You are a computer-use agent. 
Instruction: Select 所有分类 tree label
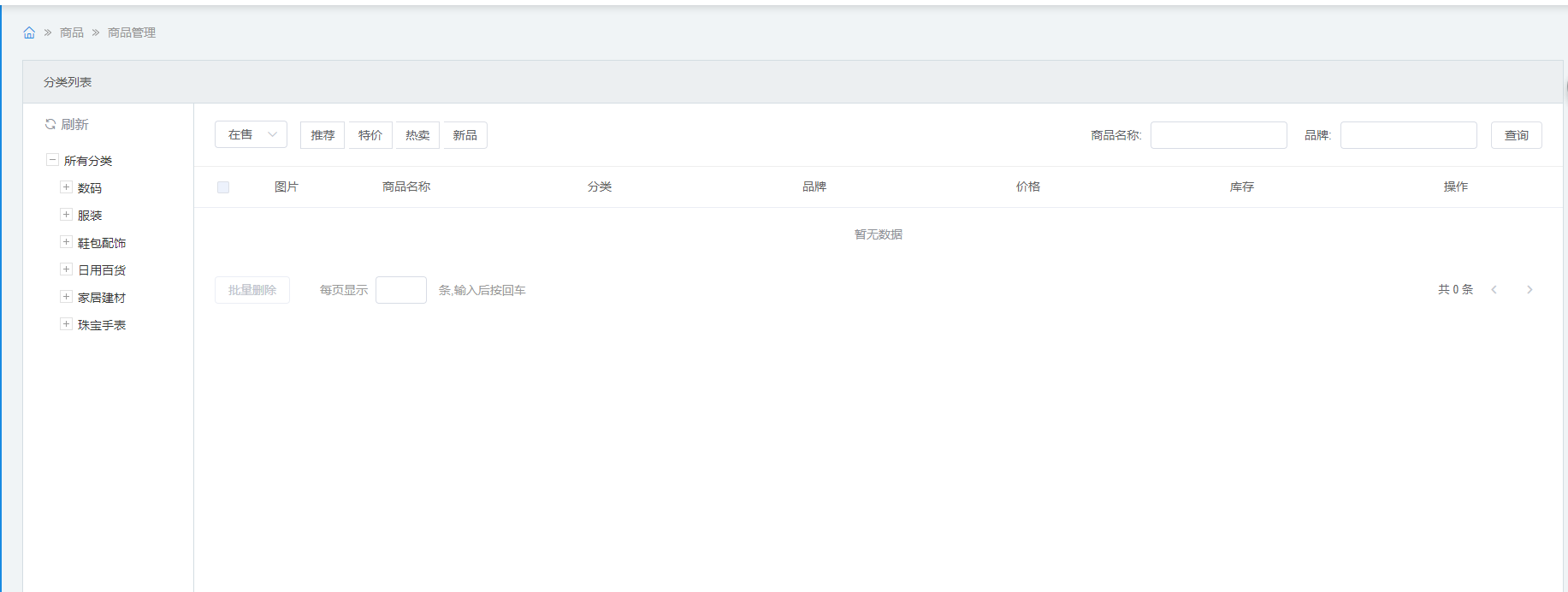coord(88,161)
